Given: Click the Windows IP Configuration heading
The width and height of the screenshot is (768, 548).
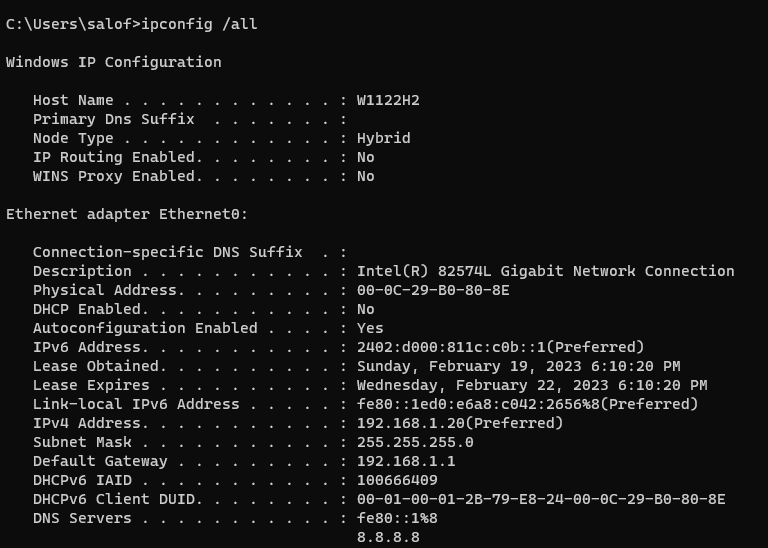Looking at the screenshot, I should [x=114, y=62].
